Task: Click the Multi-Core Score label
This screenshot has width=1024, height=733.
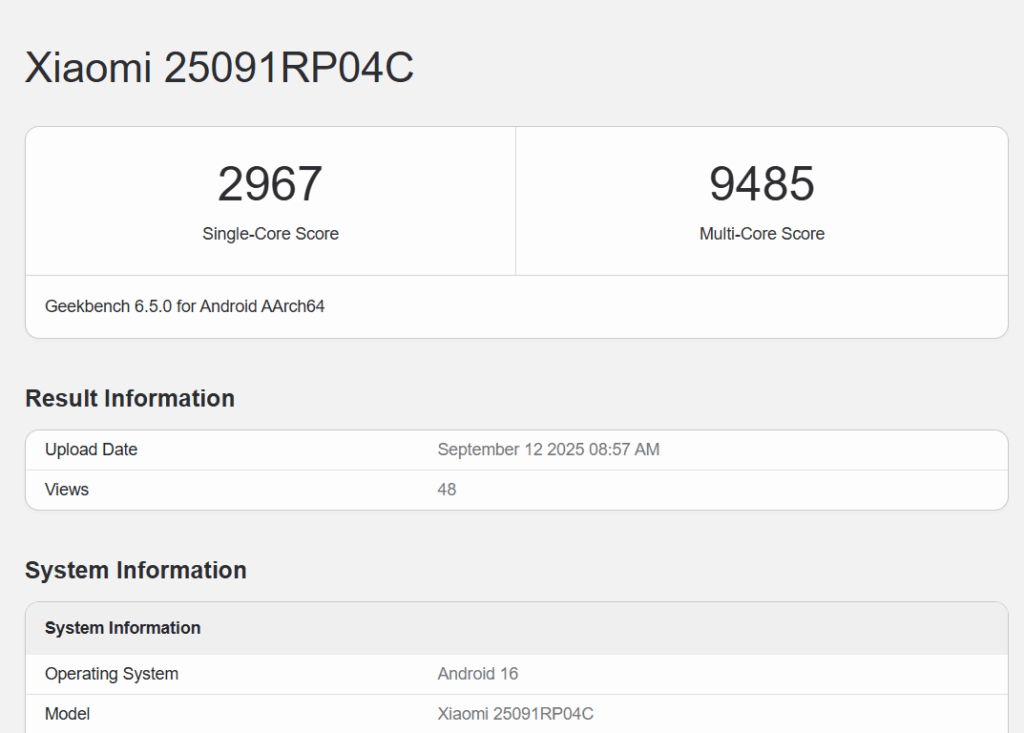Action: pyautogui.click(x=762, y=234)
